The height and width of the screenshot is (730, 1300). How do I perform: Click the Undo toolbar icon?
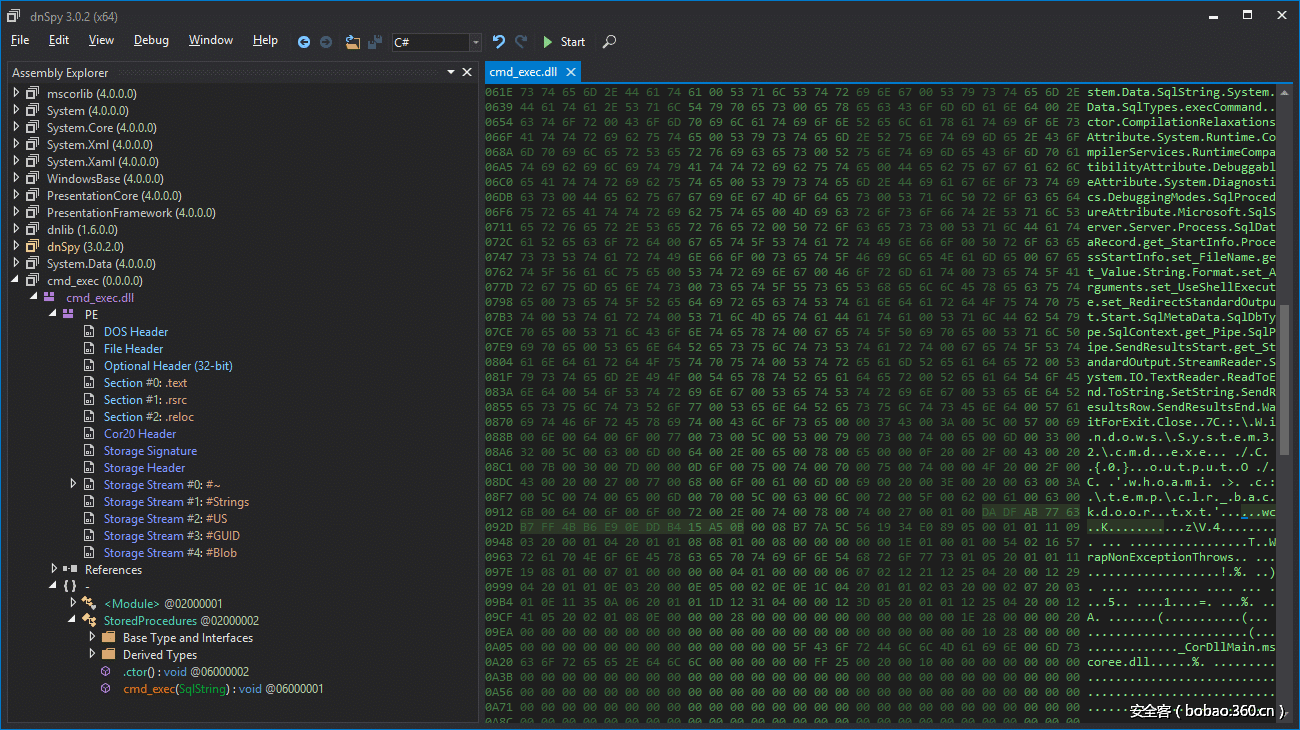[499, 42]
